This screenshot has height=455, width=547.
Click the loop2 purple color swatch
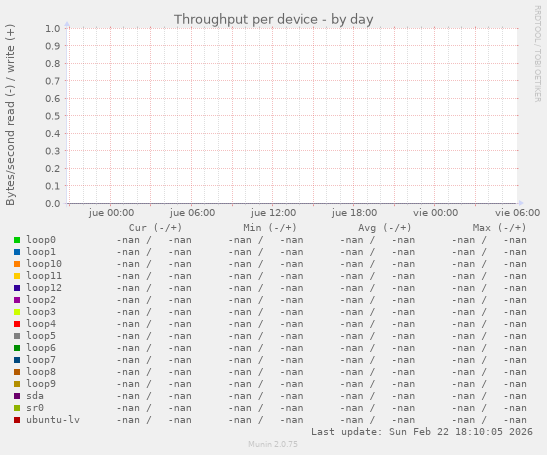[17, 300]
